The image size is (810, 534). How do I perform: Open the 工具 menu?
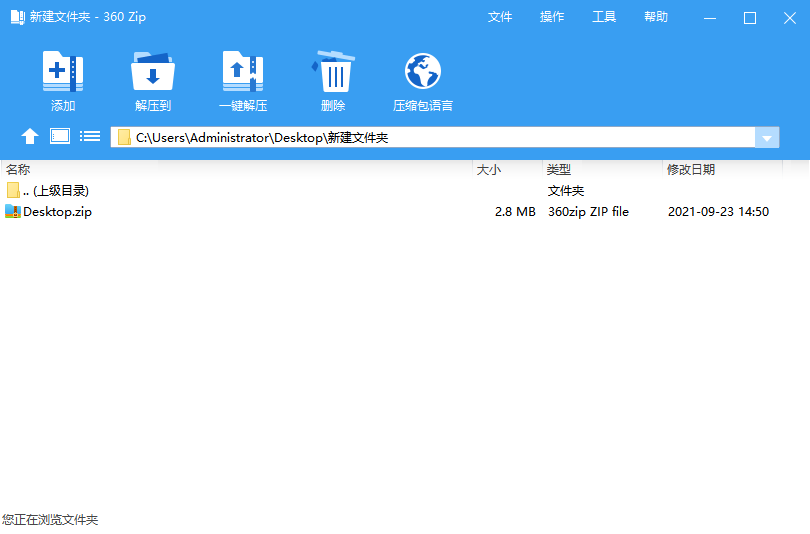[604, 17]
